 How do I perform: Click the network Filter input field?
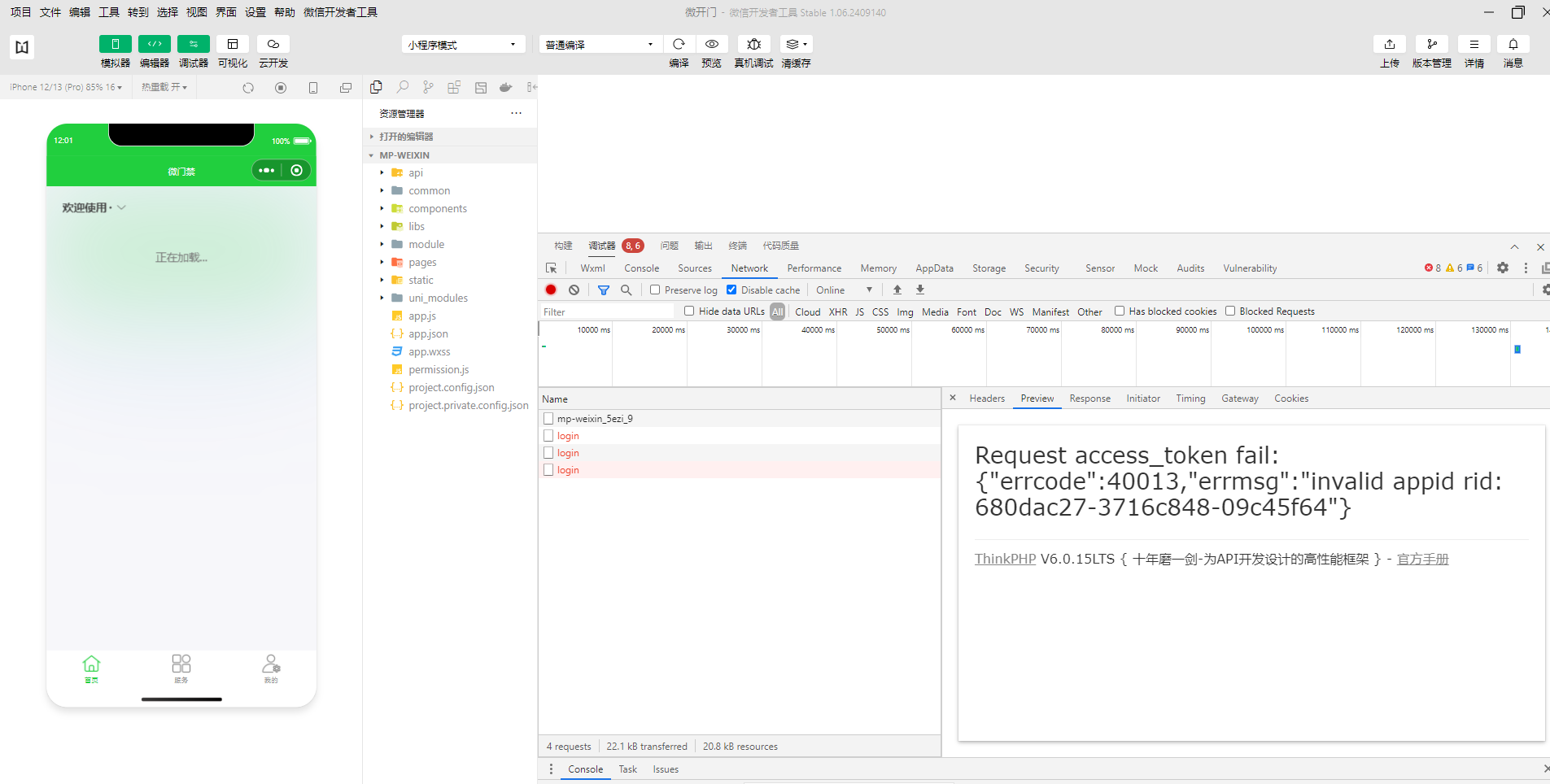click(x=607, y=311)
